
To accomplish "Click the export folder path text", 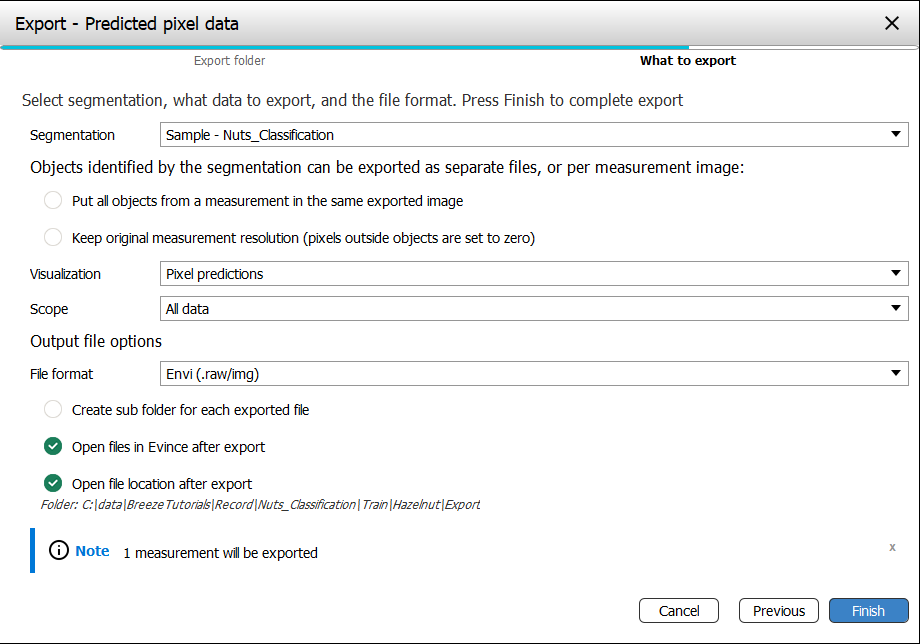I will 260,505.
